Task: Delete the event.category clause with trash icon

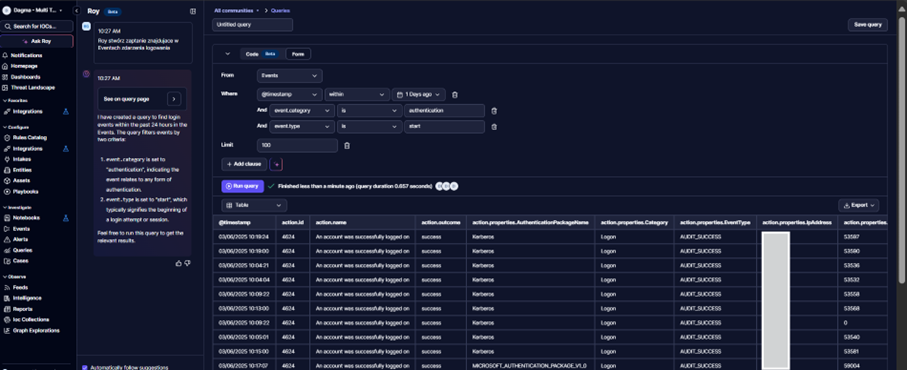Action: pos(494,110)
